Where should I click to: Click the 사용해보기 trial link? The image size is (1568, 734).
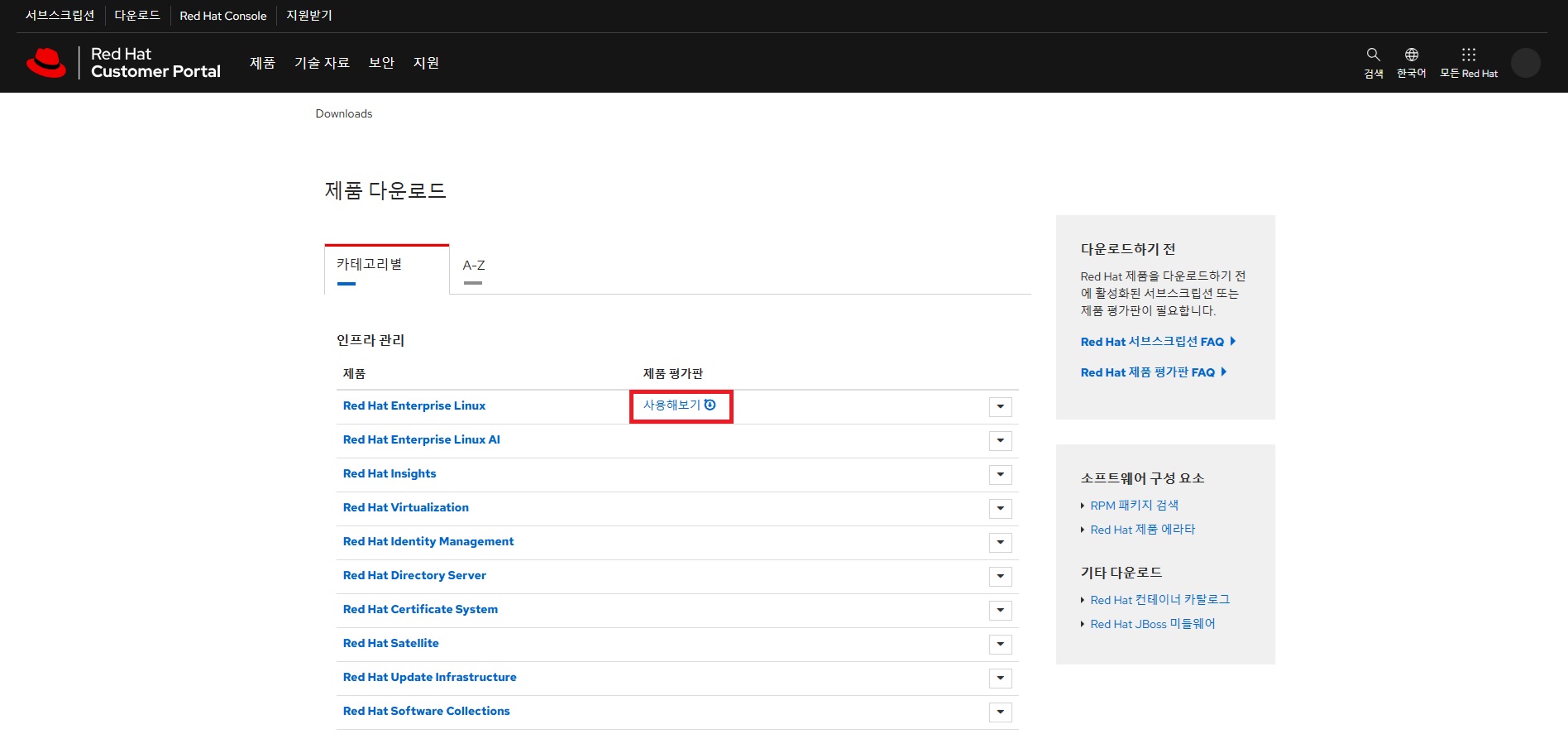[679, 405]
